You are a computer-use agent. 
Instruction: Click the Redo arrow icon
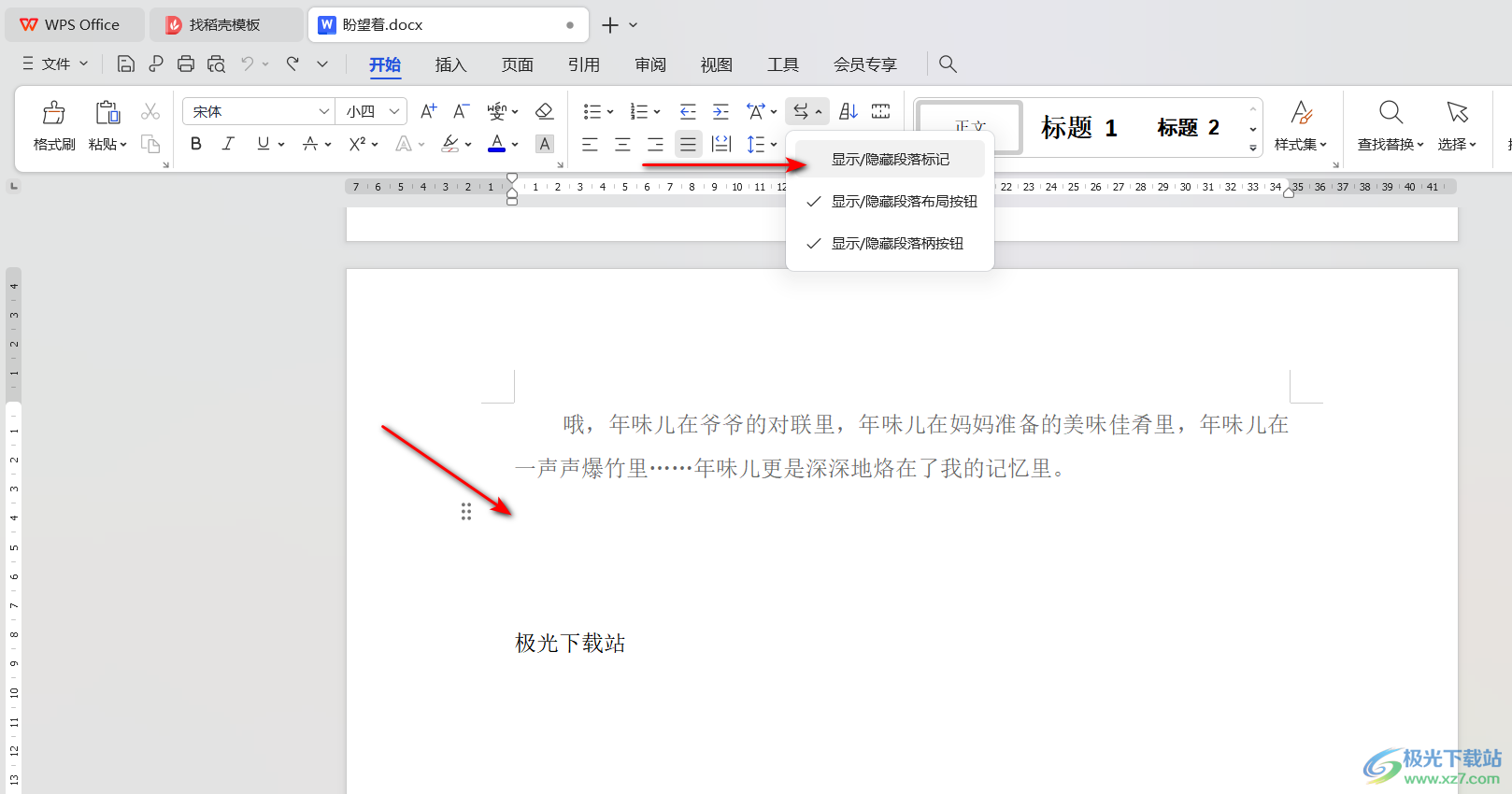(292, 64)
